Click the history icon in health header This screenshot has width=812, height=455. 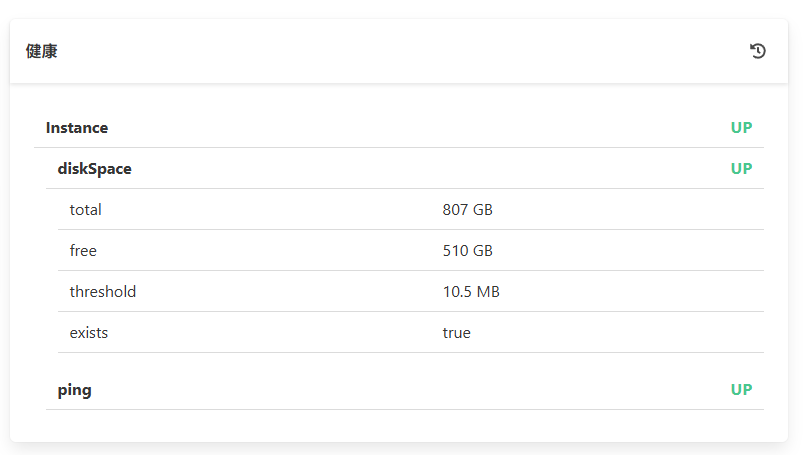pos(758,51)
